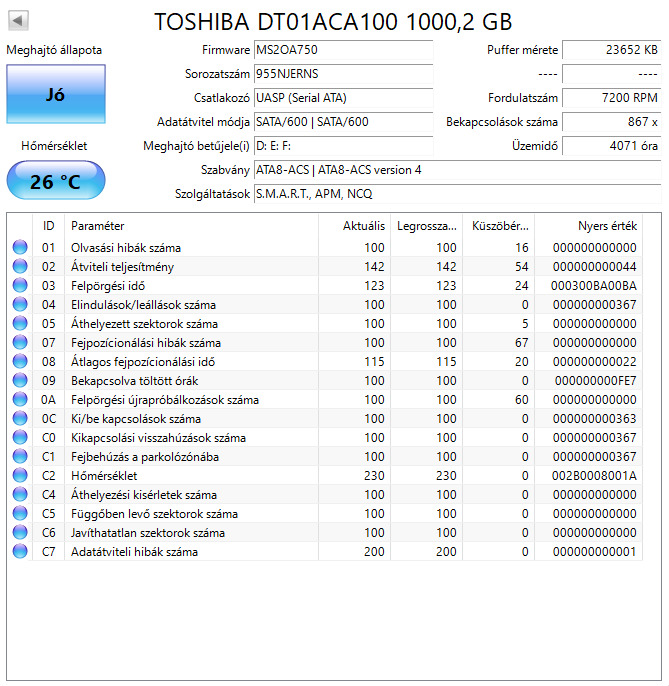Image resolution: width=669 pixels, height=686 pixels.
Task: Click the Küszöbér... column header
Action: tap(499, 226)
